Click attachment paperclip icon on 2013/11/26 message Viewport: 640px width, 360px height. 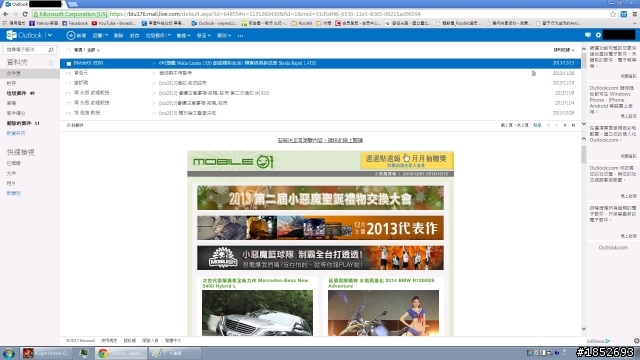coord(533,73)
